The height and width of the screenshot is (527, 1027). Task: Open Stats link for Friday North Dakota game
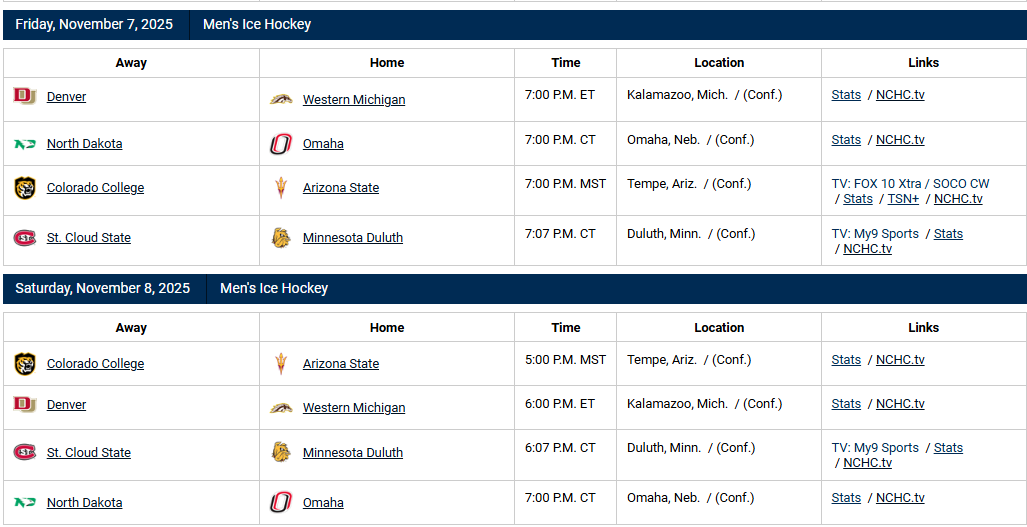[x=846, y=139]
